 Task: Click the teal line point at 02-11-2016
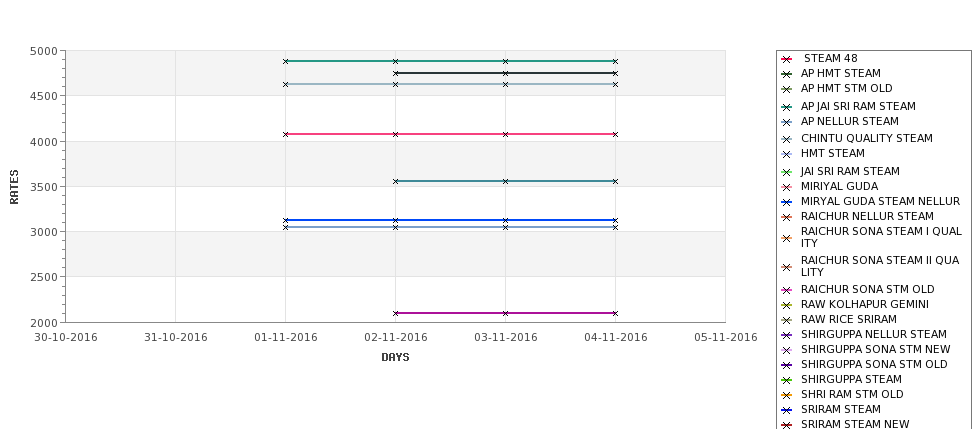[x=395, y=182]
